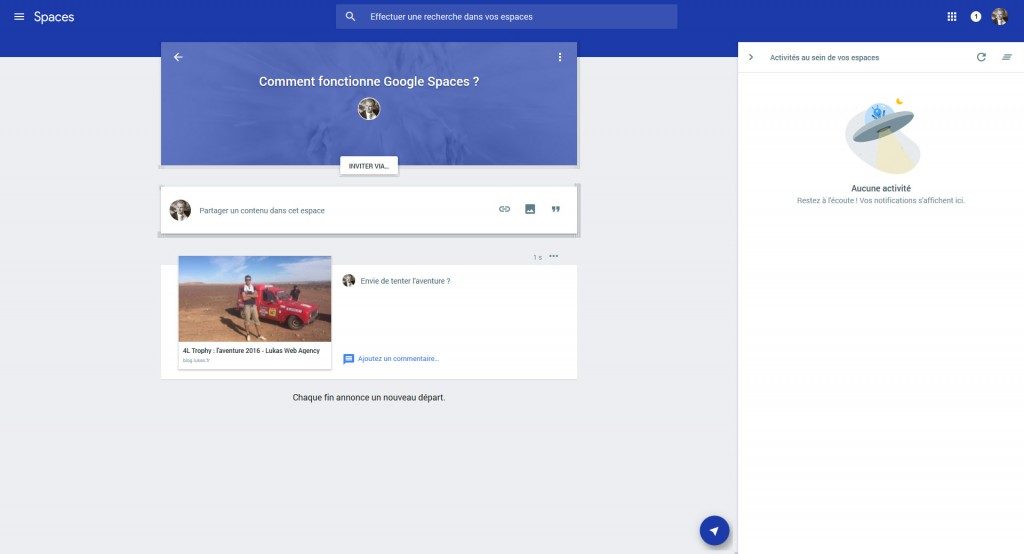The width and height of the screenshot is (1024, 554).
Task: Go back with the arrow in space header
Action: (178, 57)
